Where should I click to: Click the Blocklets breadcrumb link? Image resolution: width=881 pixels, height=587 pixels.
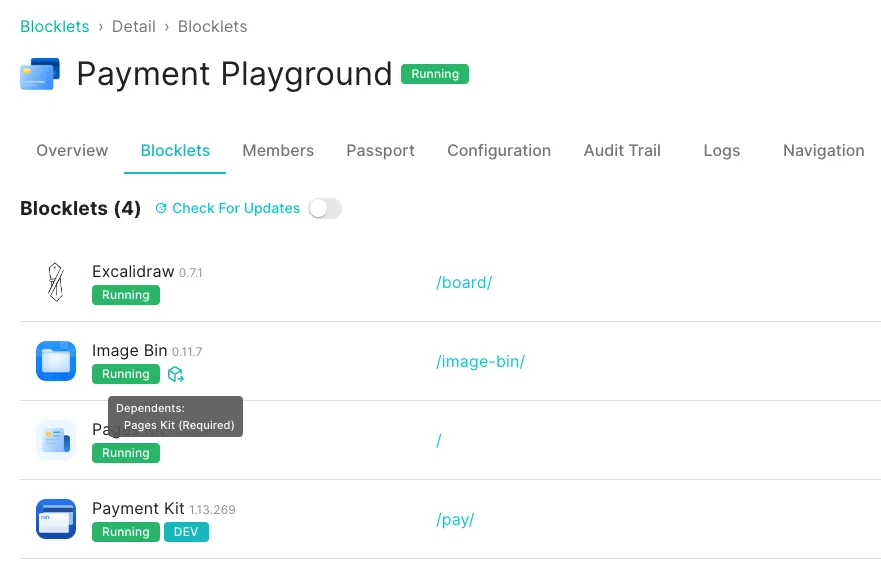pyautogui.click(x=55, y=26)
